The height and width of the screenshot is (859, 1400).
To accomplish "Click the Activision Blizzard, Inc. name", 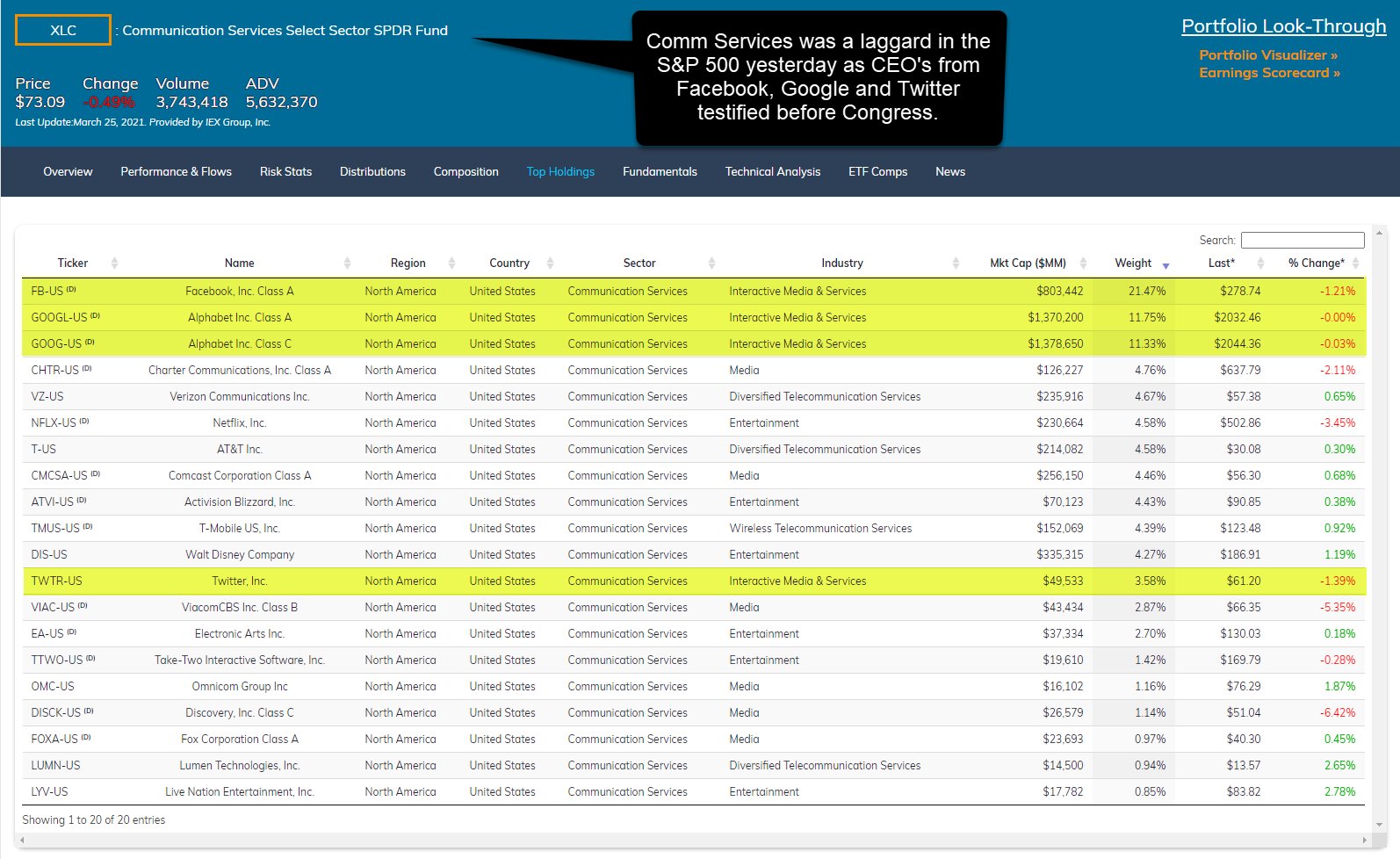I will coord(240,502).
